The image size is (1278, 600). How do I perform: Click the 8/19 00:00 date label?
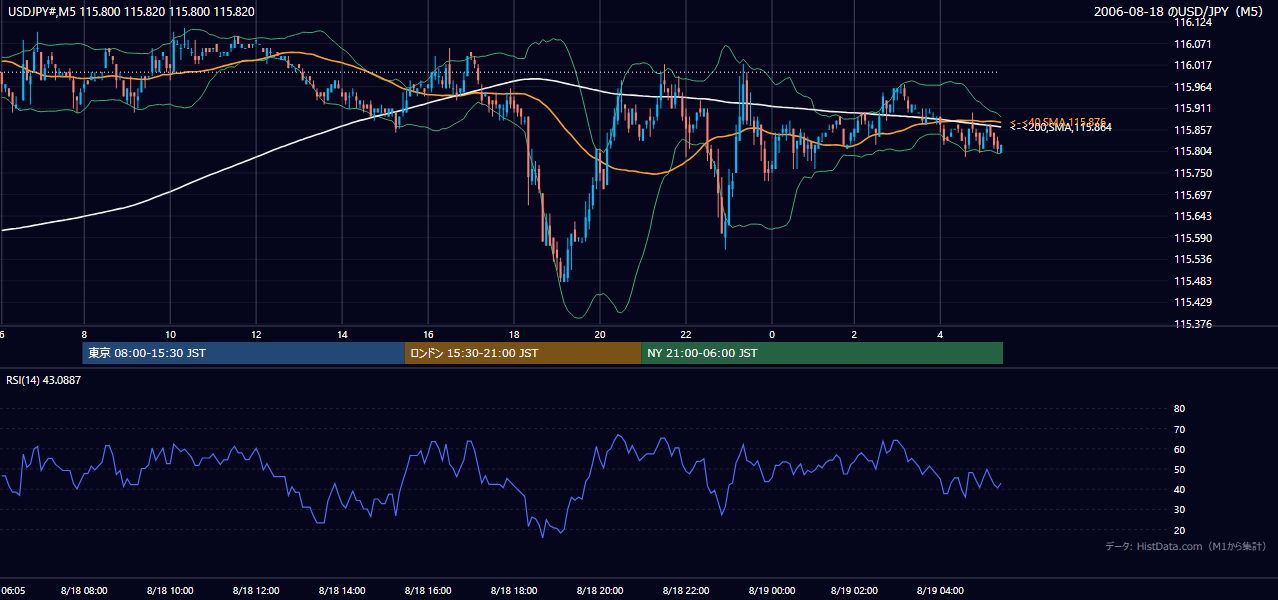(770, 591)
